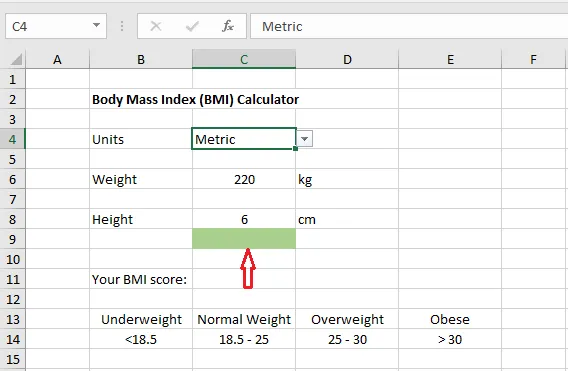
Task: Select the green highlighted cell C9
Action: 244,238
